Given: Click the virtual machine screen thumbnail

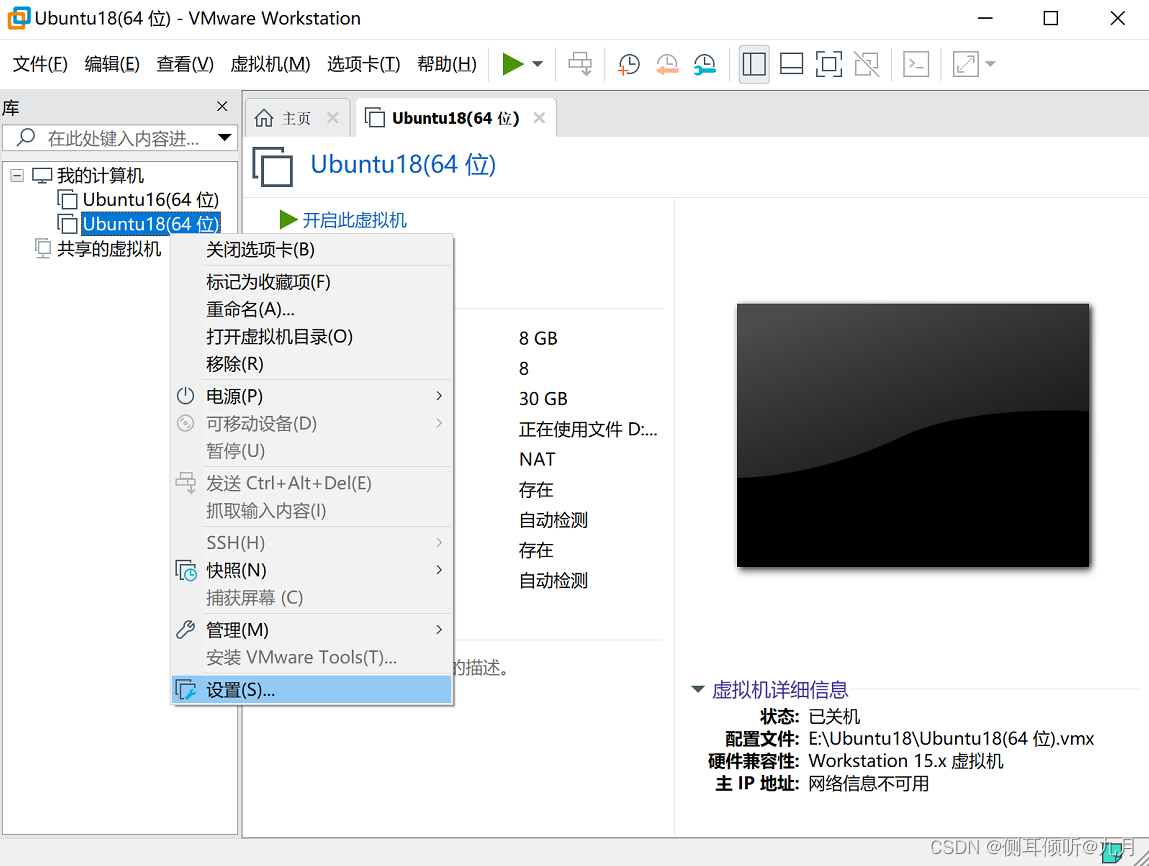Looking at the screenshot, I should click(913, 435).
